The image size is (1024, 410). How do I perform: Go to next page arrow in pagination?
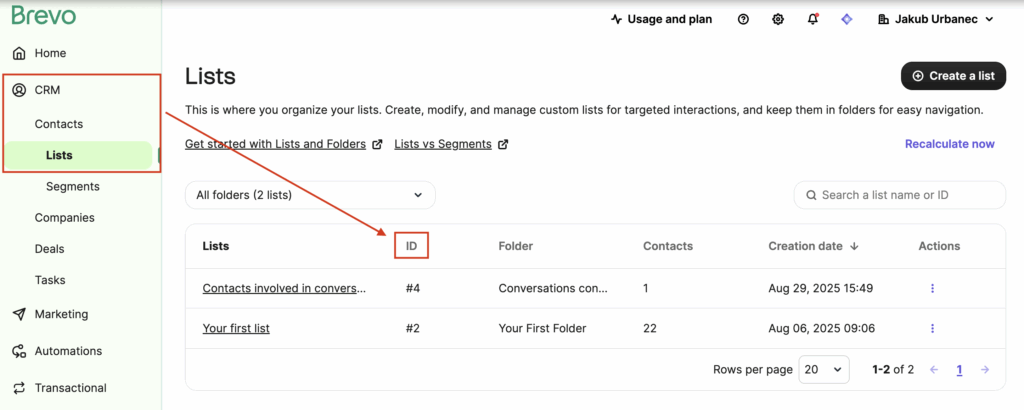(x=985, y=369)
